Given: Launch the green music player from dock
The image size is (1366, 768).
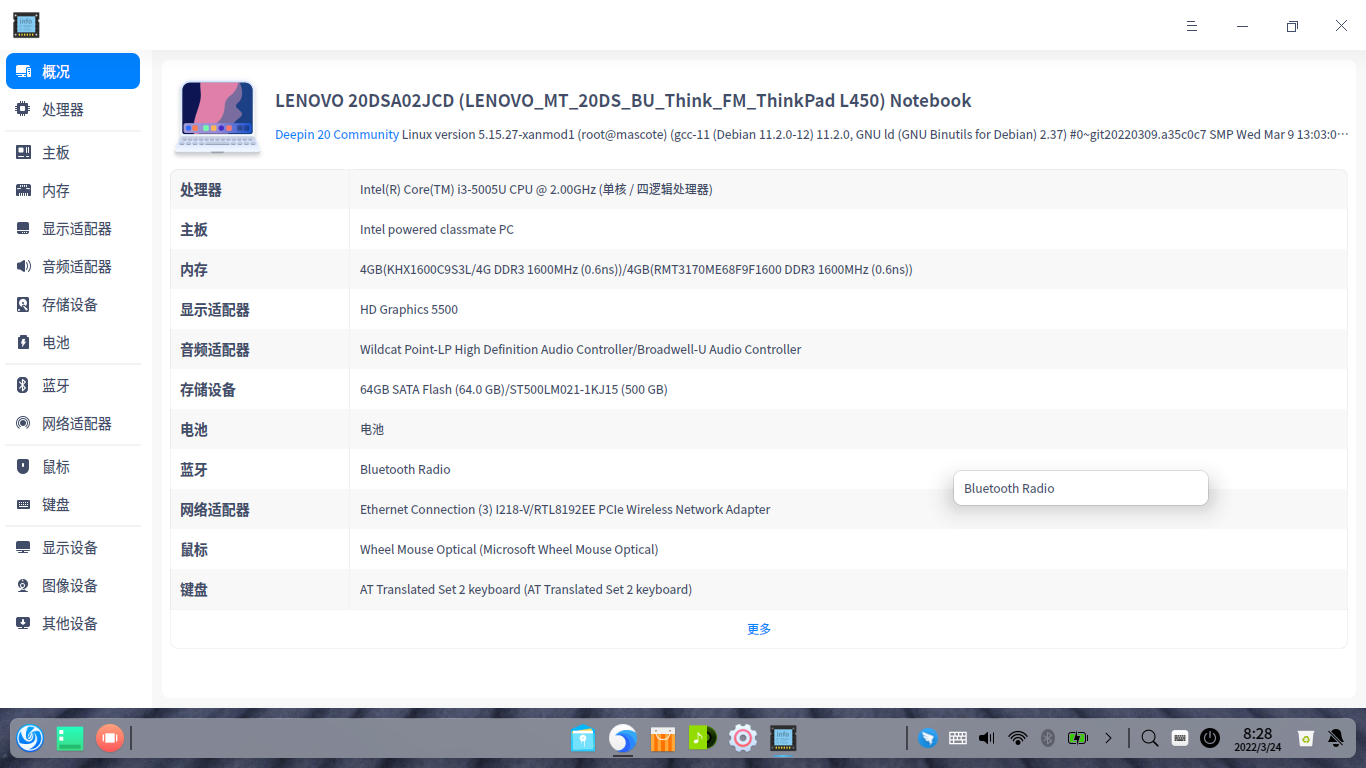Looking at the screenshot, I should coord(703,738).
